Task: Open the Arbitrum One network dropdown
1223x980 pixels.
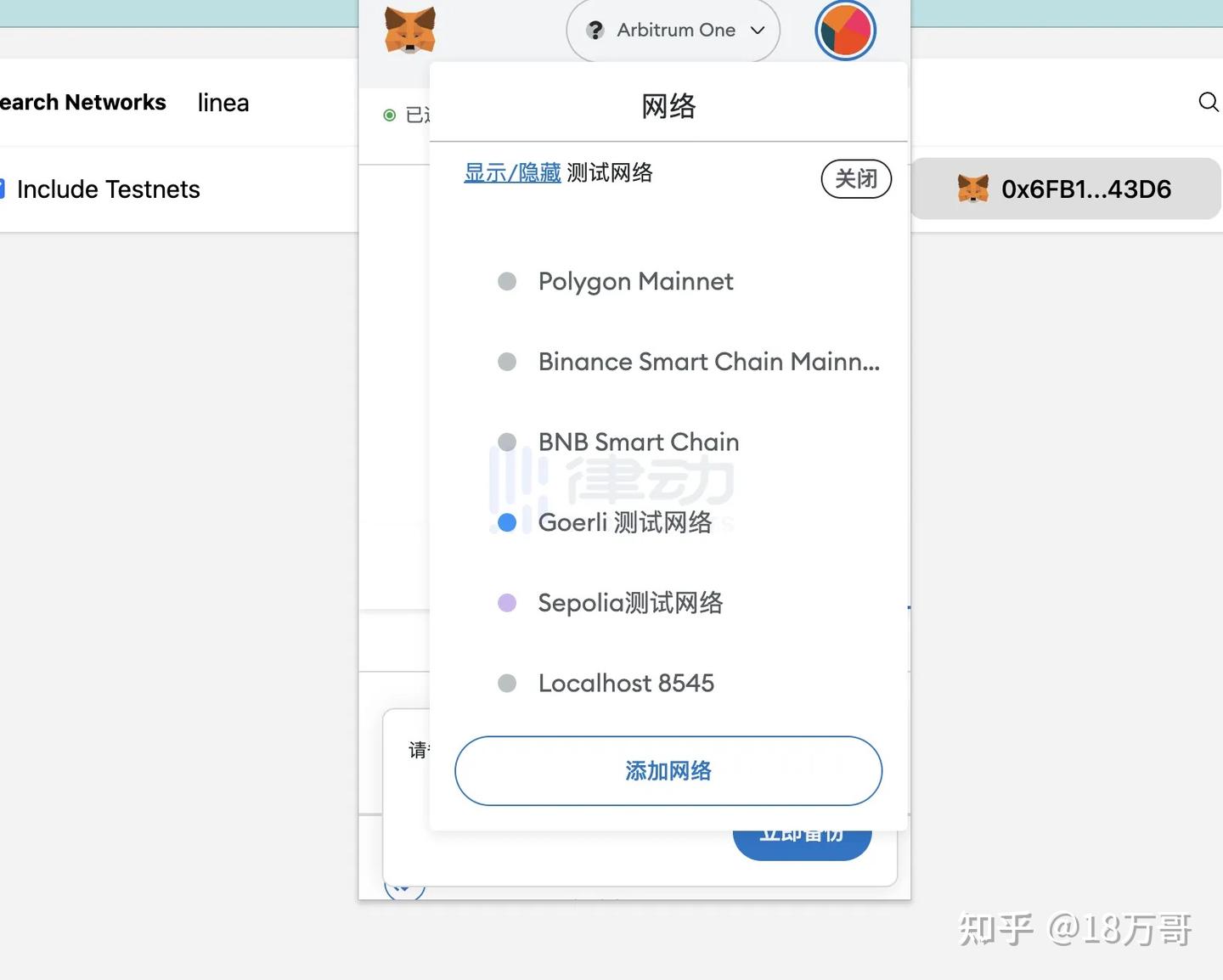Action: [673, 30]
